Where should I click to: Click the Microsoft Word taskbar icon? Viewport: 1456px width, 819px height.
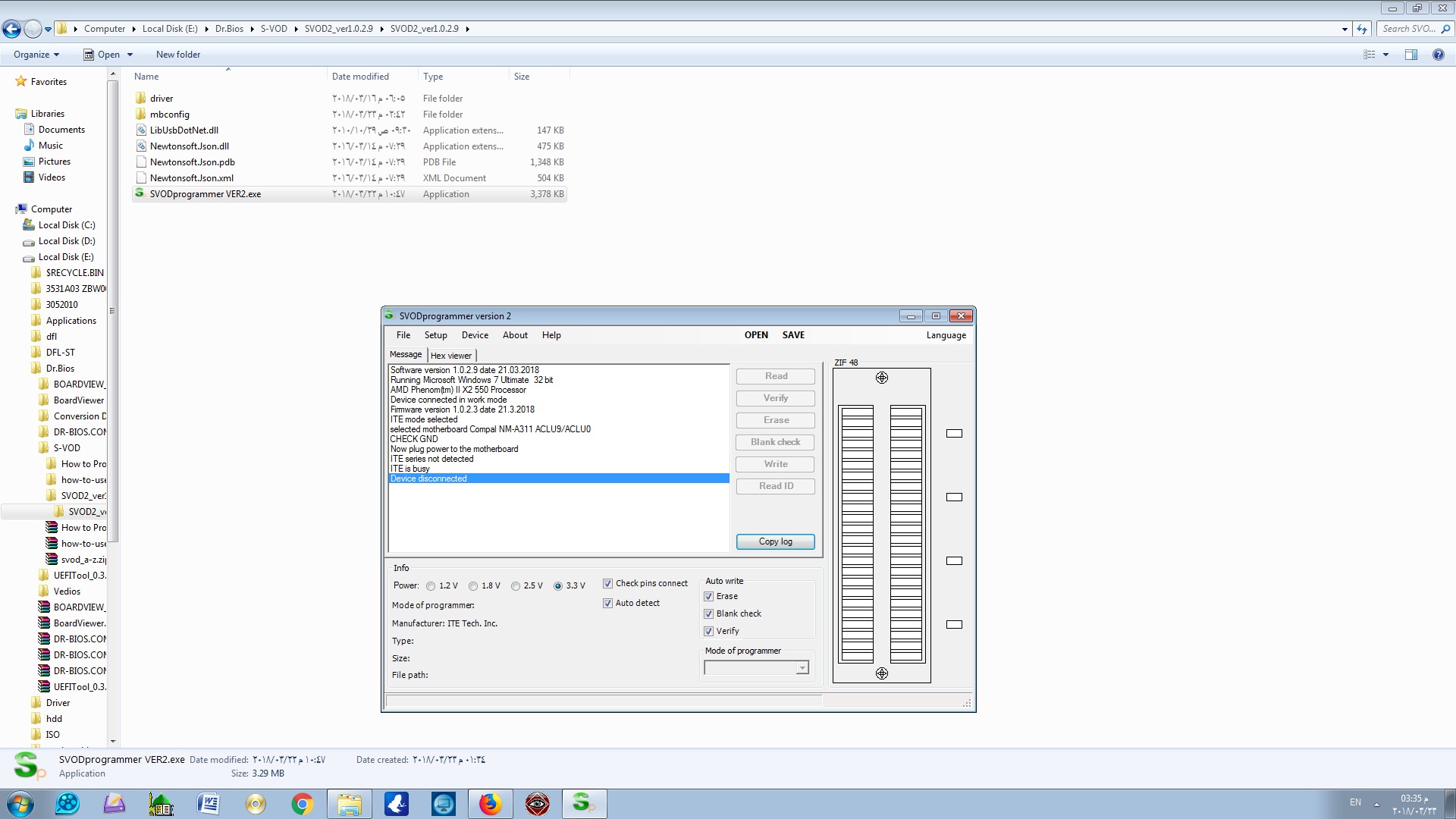pyautogui.click(x=208, y=804)
